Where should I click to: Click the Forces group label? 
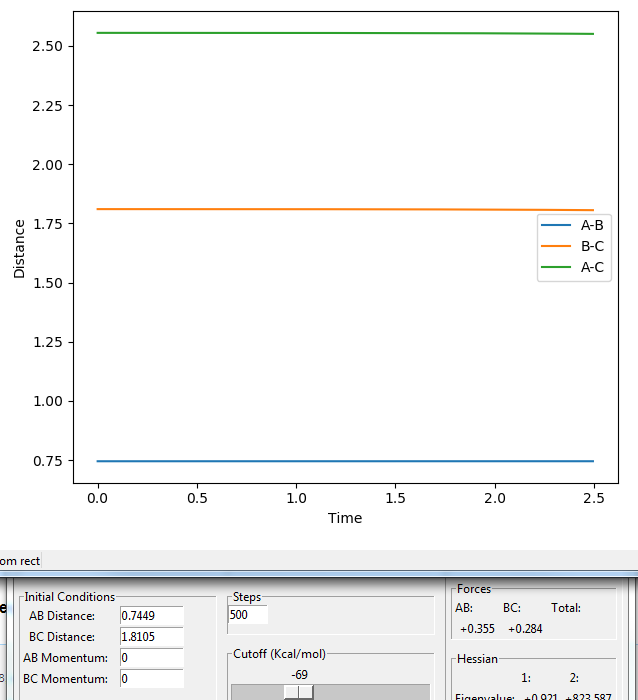[474, 589]
